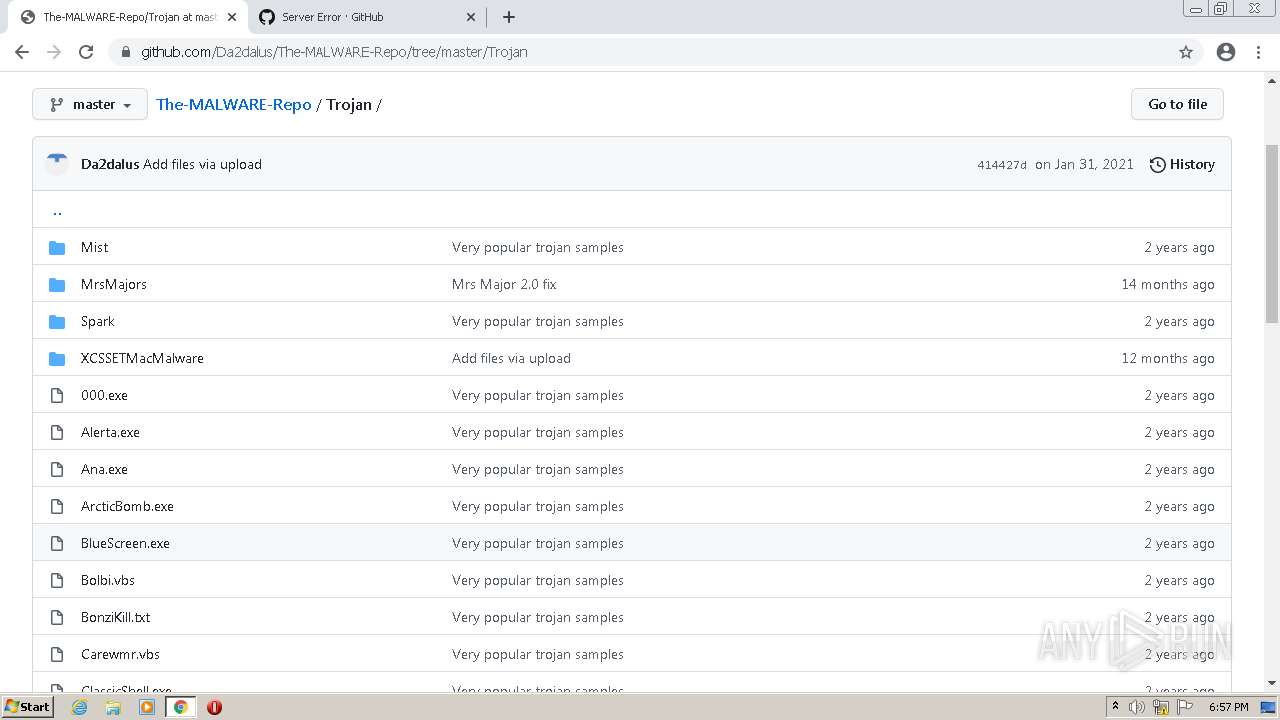Open Chrome's three-dot menu
1280x720 pixels.
tap(1258, 52)
